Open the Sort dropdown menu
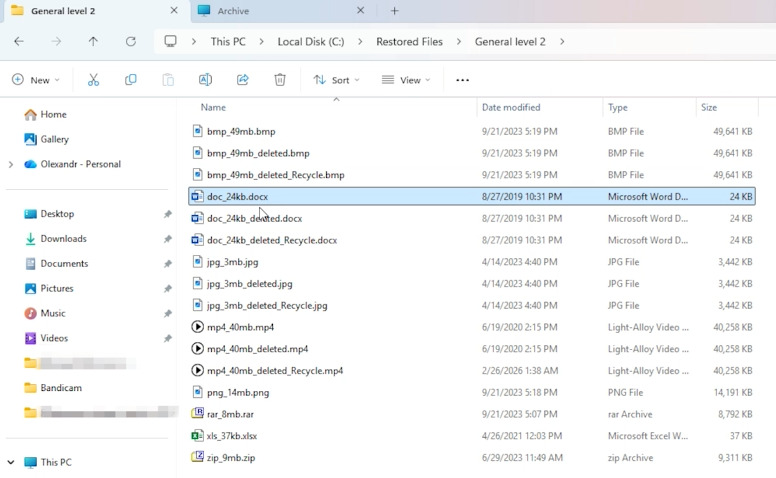This screenshot has height=478, width=776. (x=337, y=80)
